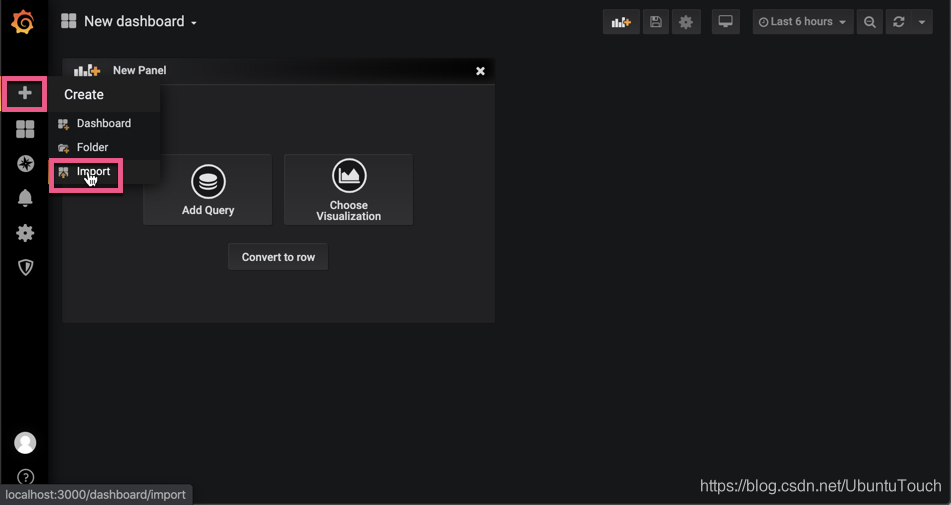Click the Convert to row button
Screen dimensions: 951x505
278,257
